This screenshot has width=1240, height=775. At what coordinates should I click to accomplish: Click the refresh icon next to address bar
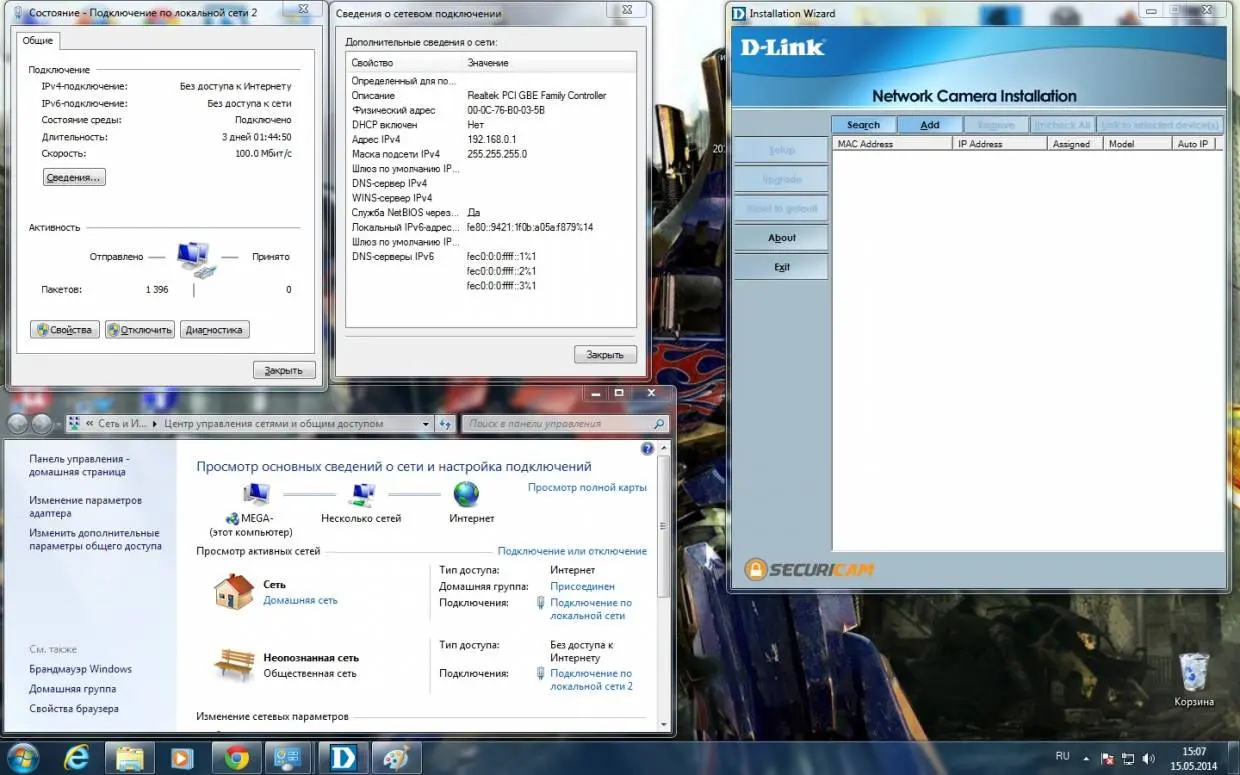pos(446,424)
